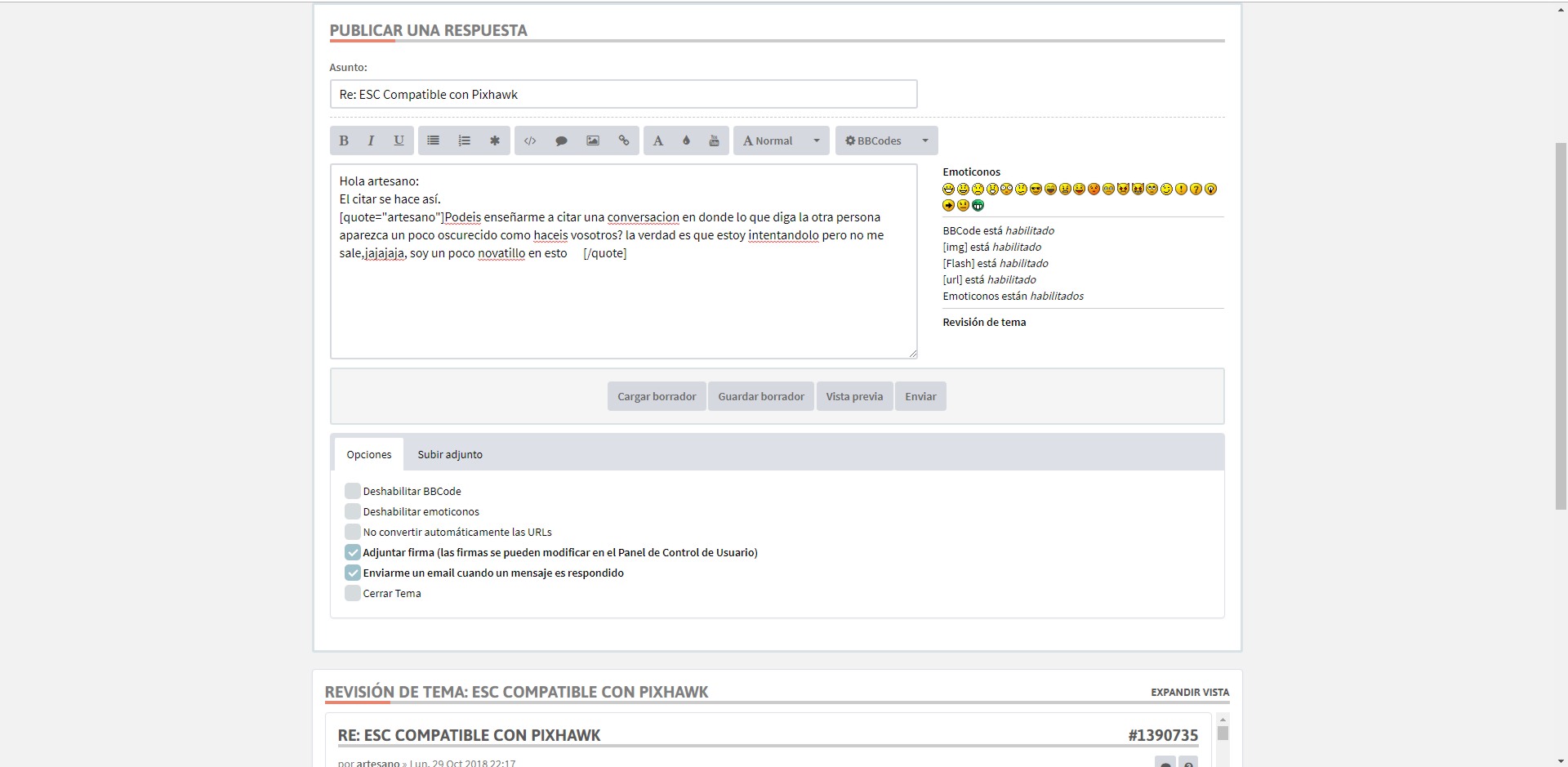Insert an unordered bullet list

click(x=433, y=140)
